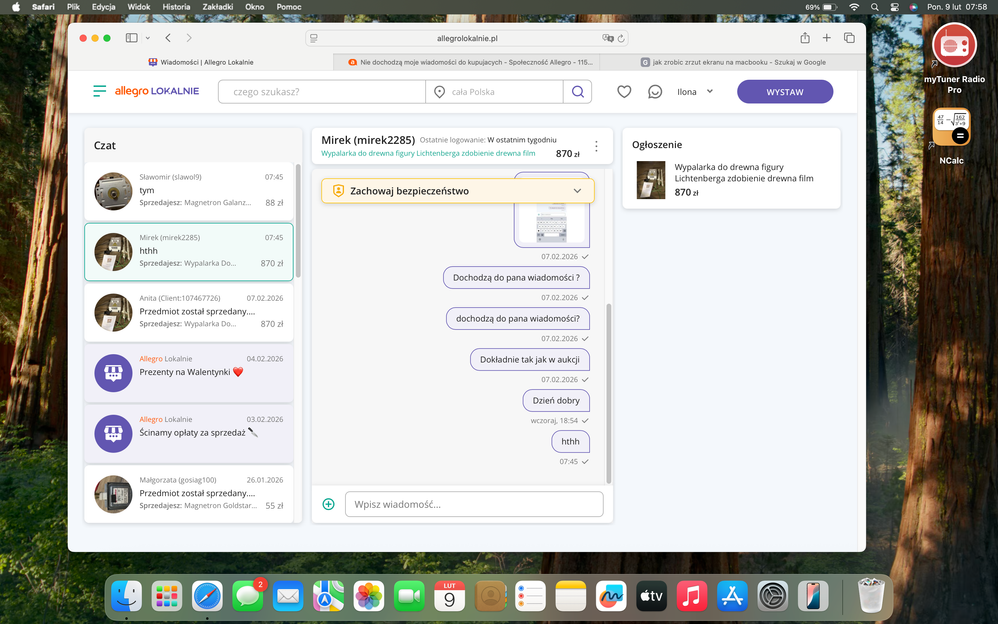998x624 pixels.
Task: Click Safari's Share icon in toolbar
Action: 805,38
